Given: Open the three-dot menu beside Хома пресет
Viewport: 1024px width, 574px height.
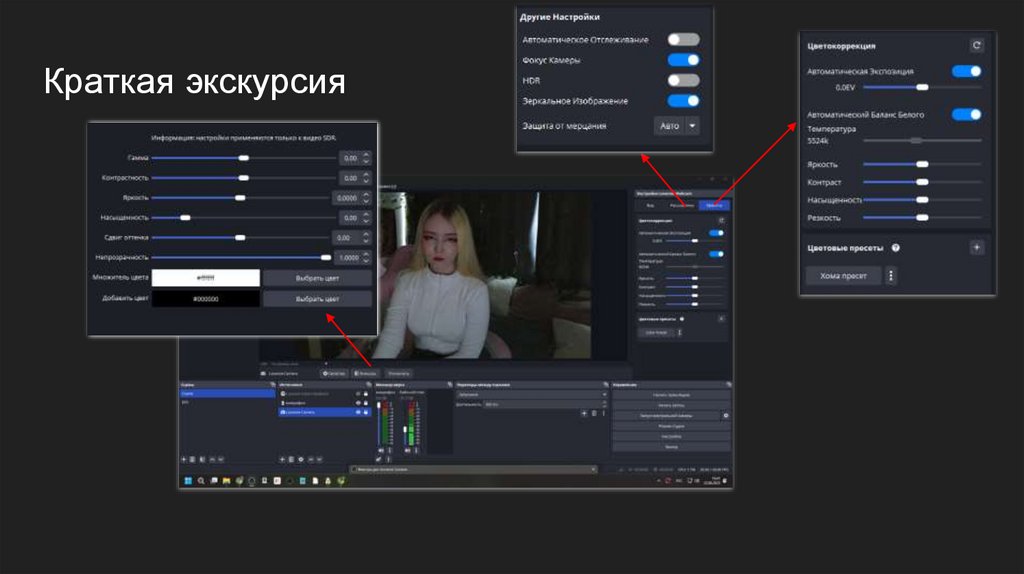Looking at the screenshot, I should pyautogui.click(x=891, y=275).
